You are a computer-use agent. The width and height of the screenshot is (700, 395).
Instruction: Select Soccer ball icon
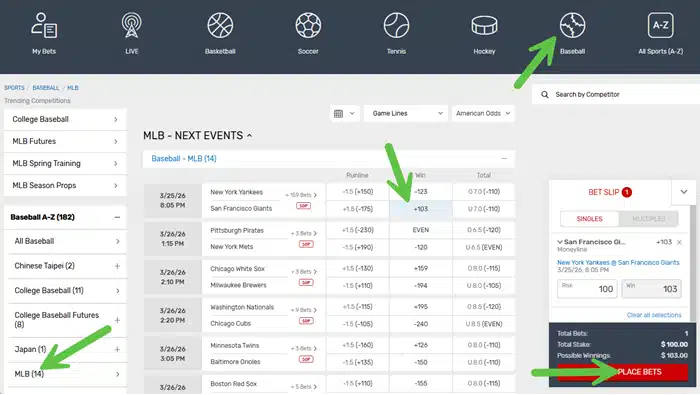(308, 25)
